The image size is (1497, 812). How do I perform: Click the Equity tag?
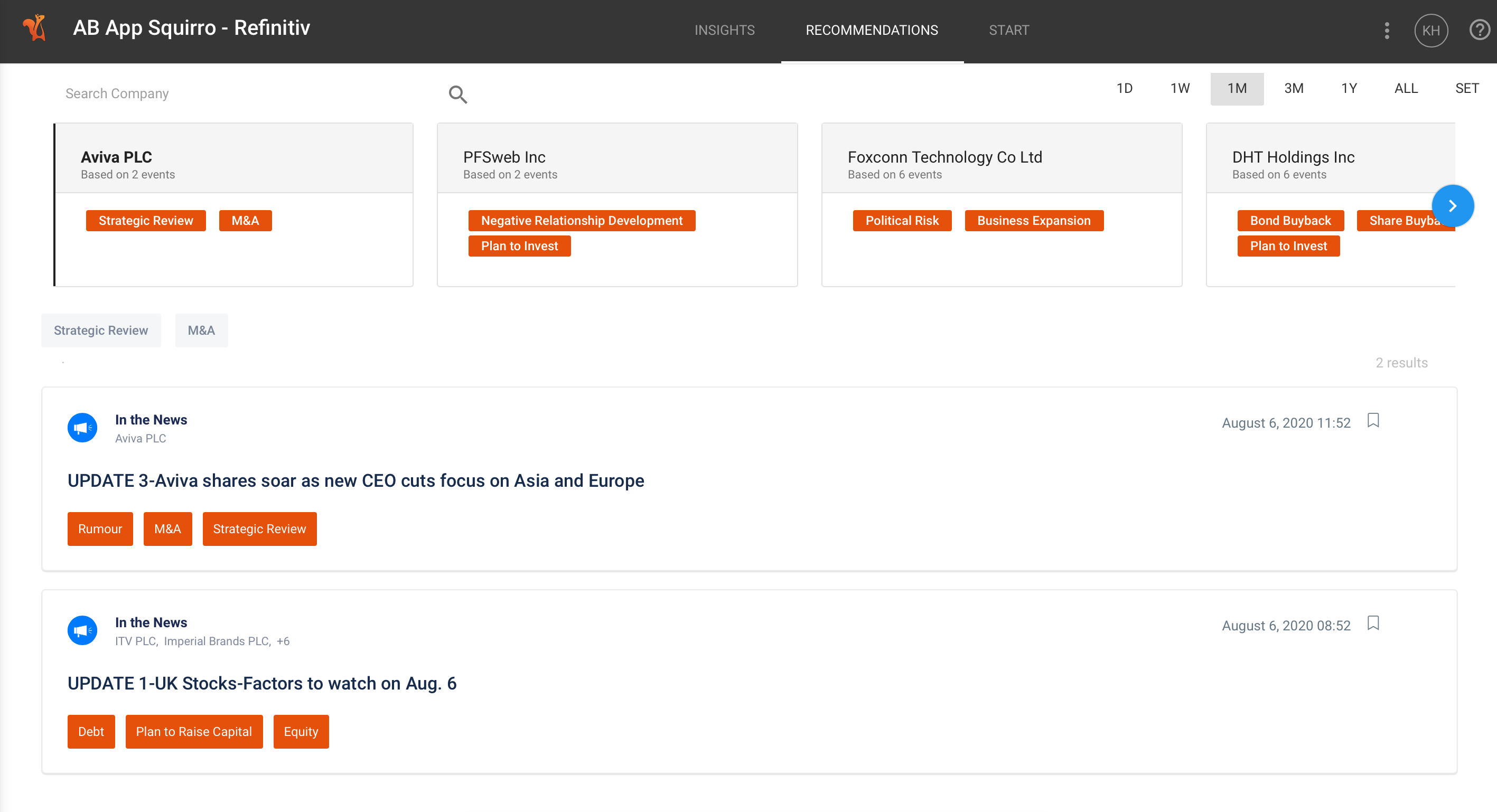tap(301, 732)
